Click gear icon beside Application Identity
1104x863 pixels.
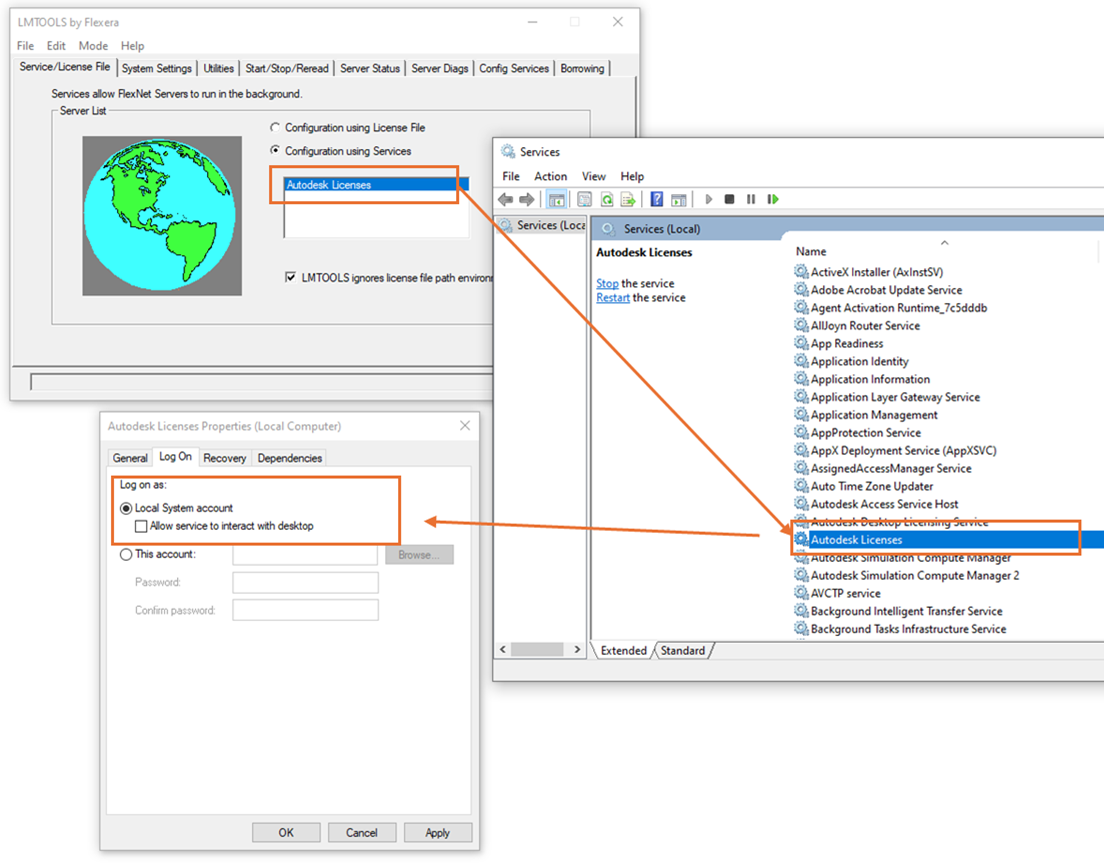[x=801, y=360]
